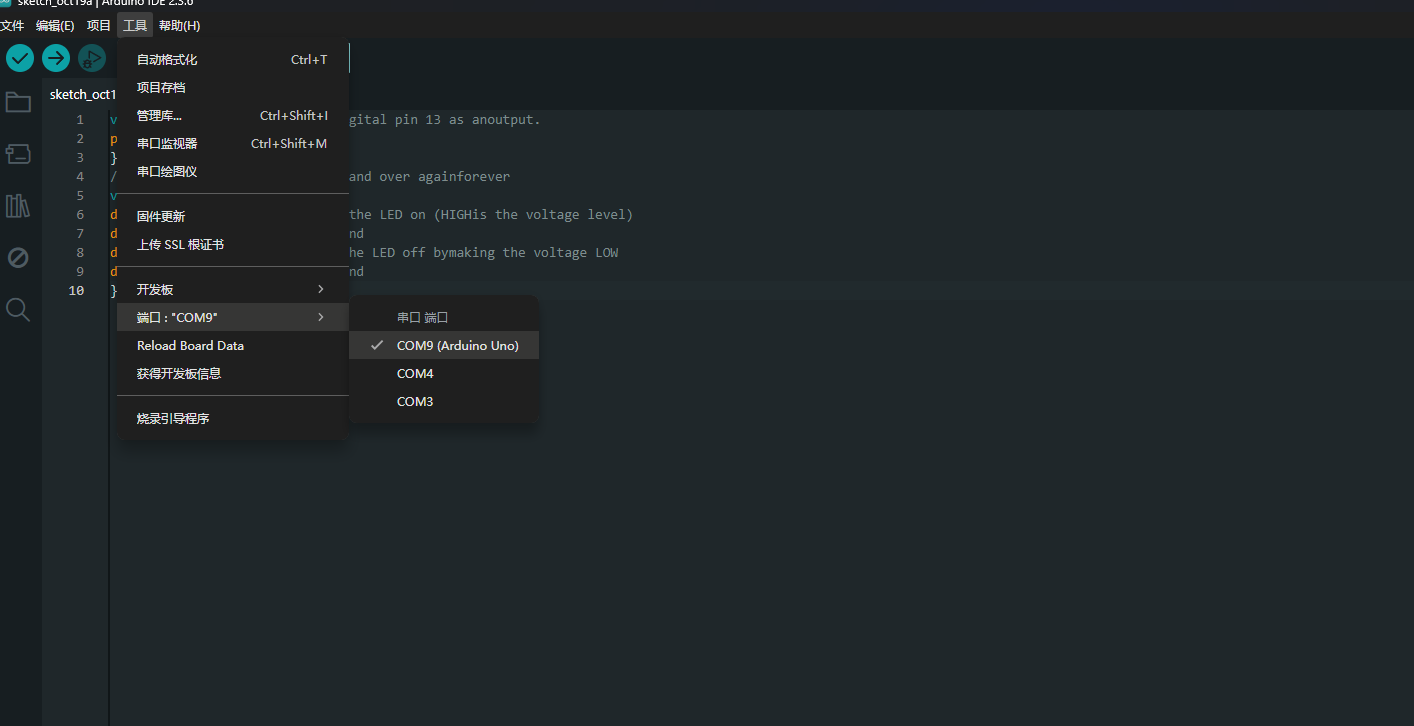1414x726 pixels.
Task: Click the Debug play icon
Action: click(x=92, y=58)
